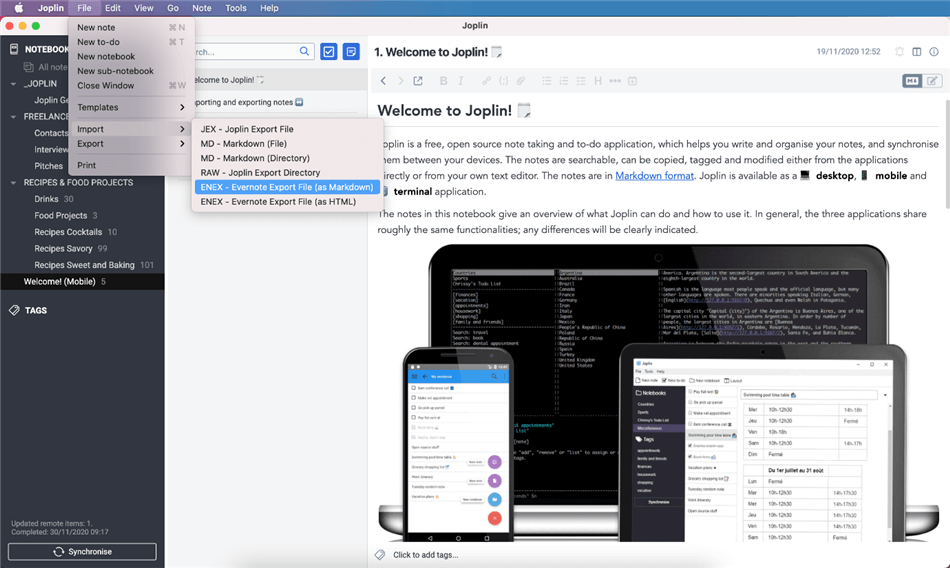Screen dimensions: 950x568
Task: Open note in external editor icon
Action: coord(418,81)
